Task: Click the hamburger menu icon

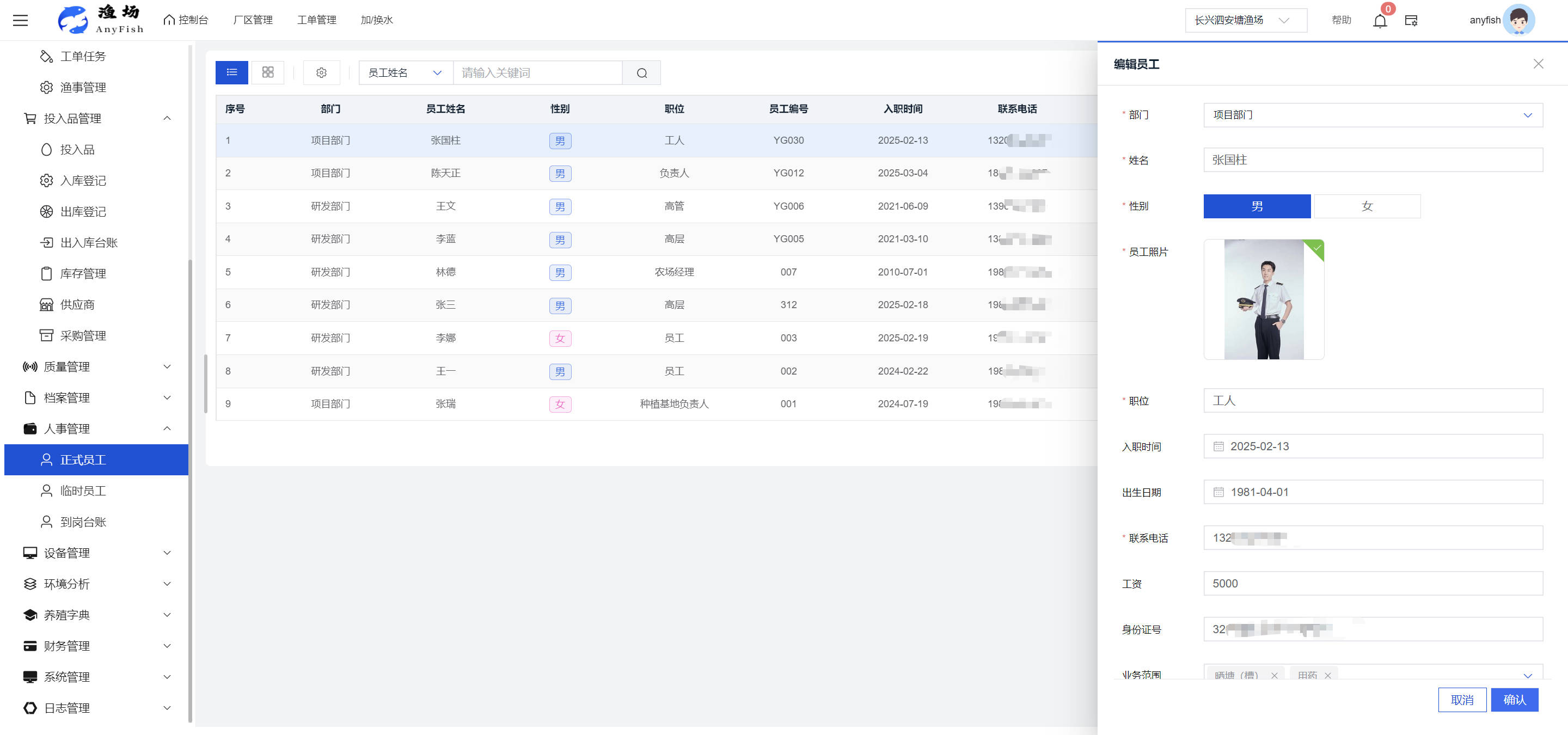Action: pyautogui.click(x=20, y=20)
